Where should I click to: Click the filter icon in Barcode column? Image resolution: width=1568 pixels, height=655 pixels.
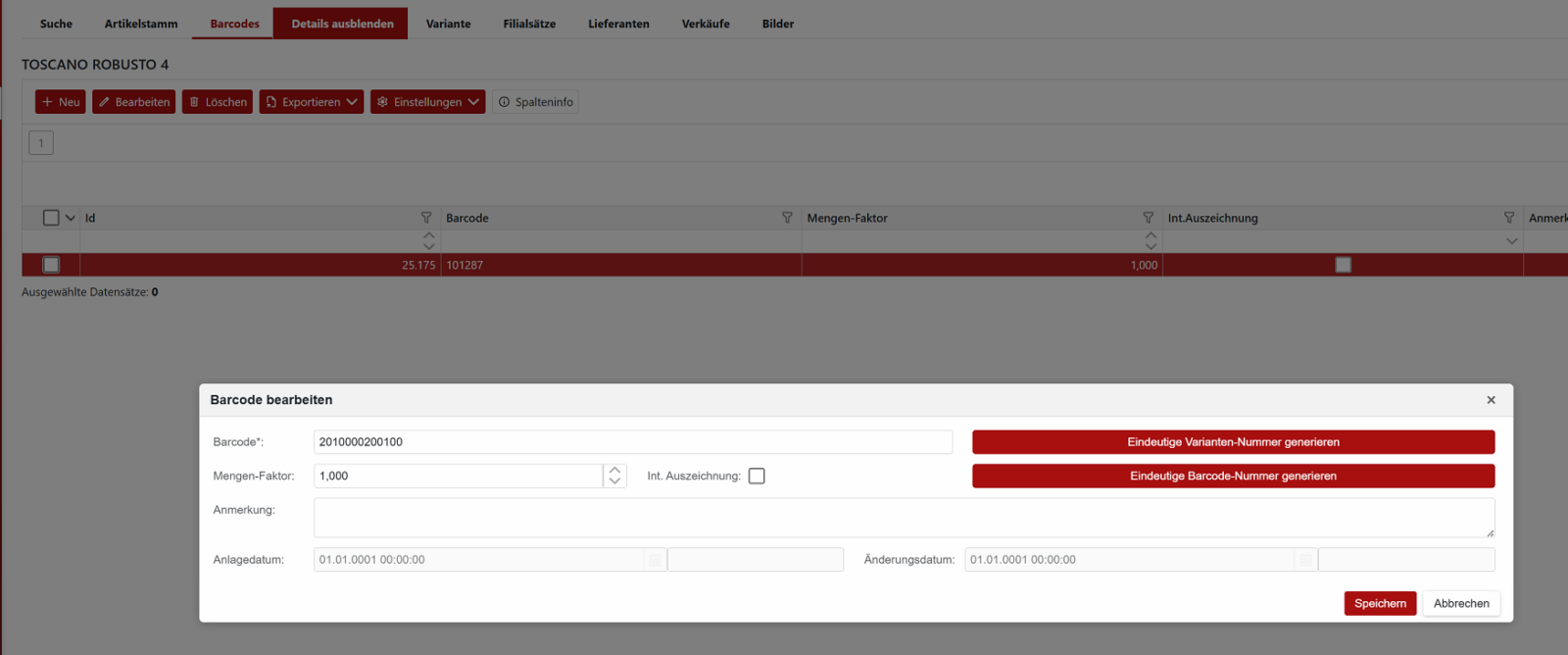[x=787, y=218]
